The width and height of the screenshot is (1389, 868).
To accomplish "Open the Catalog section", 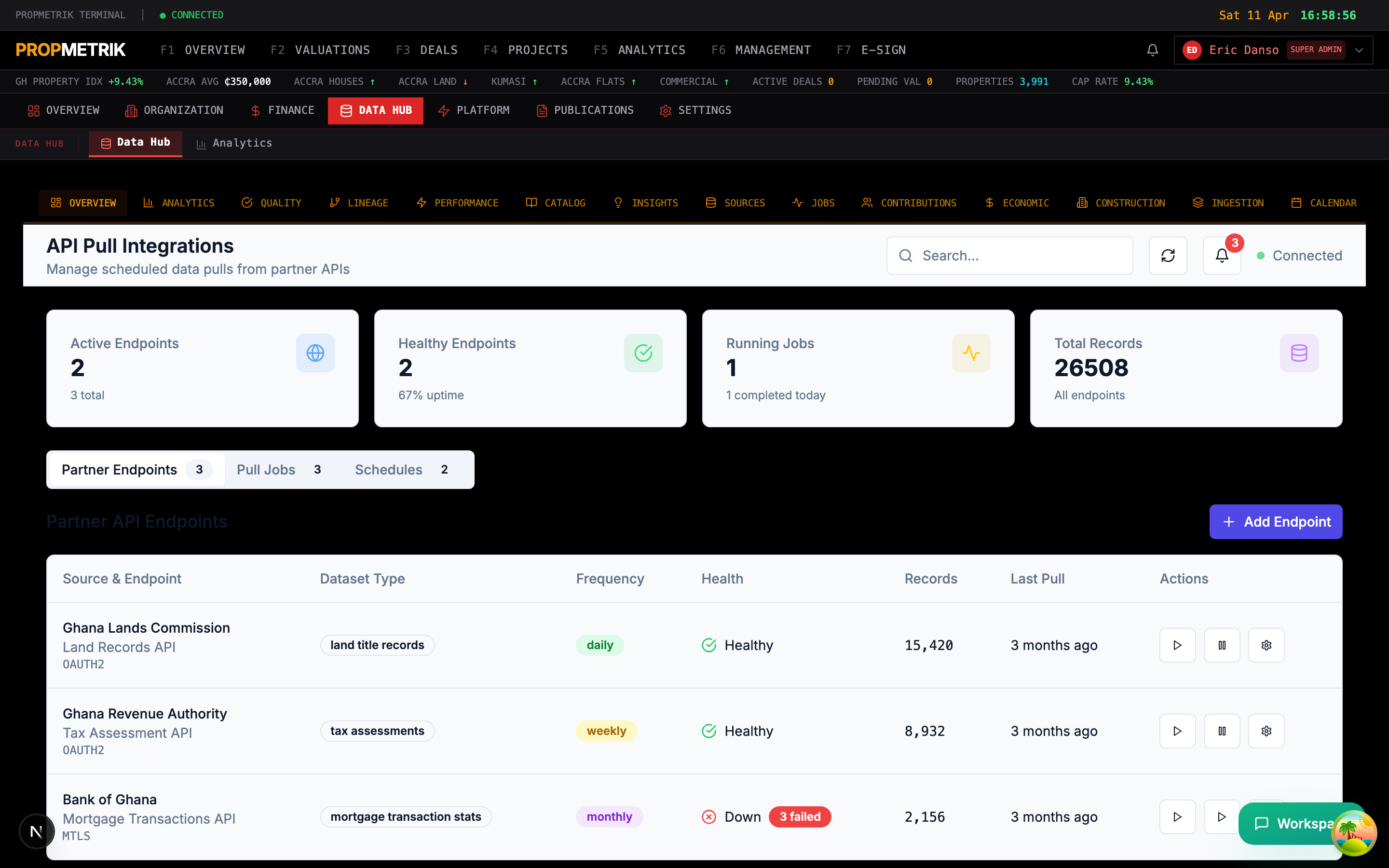I will click(x=556, y=203).
